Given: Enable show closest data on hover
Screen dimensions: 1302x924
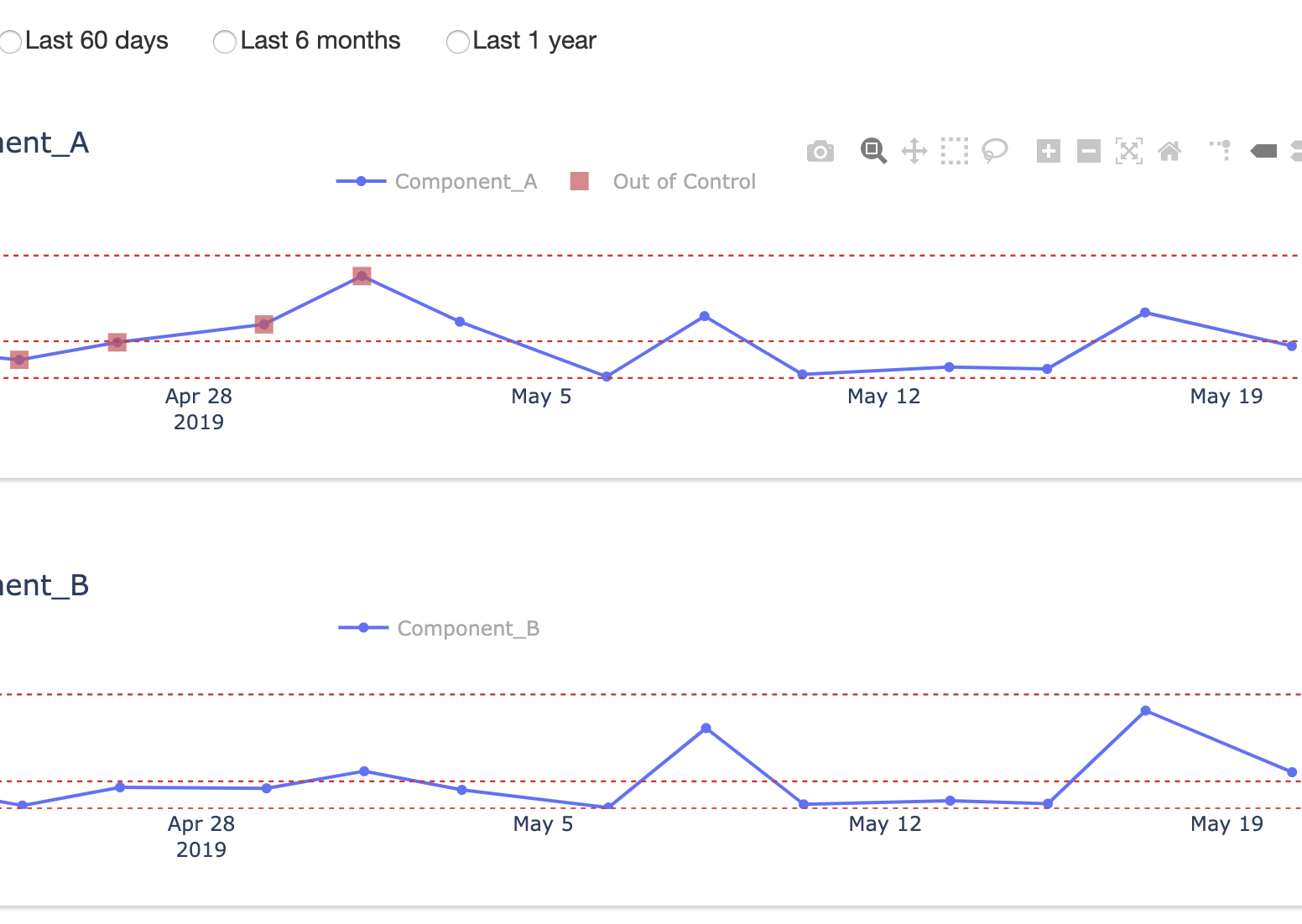Looking at the screenshot, I should [x=1263, y=151].
